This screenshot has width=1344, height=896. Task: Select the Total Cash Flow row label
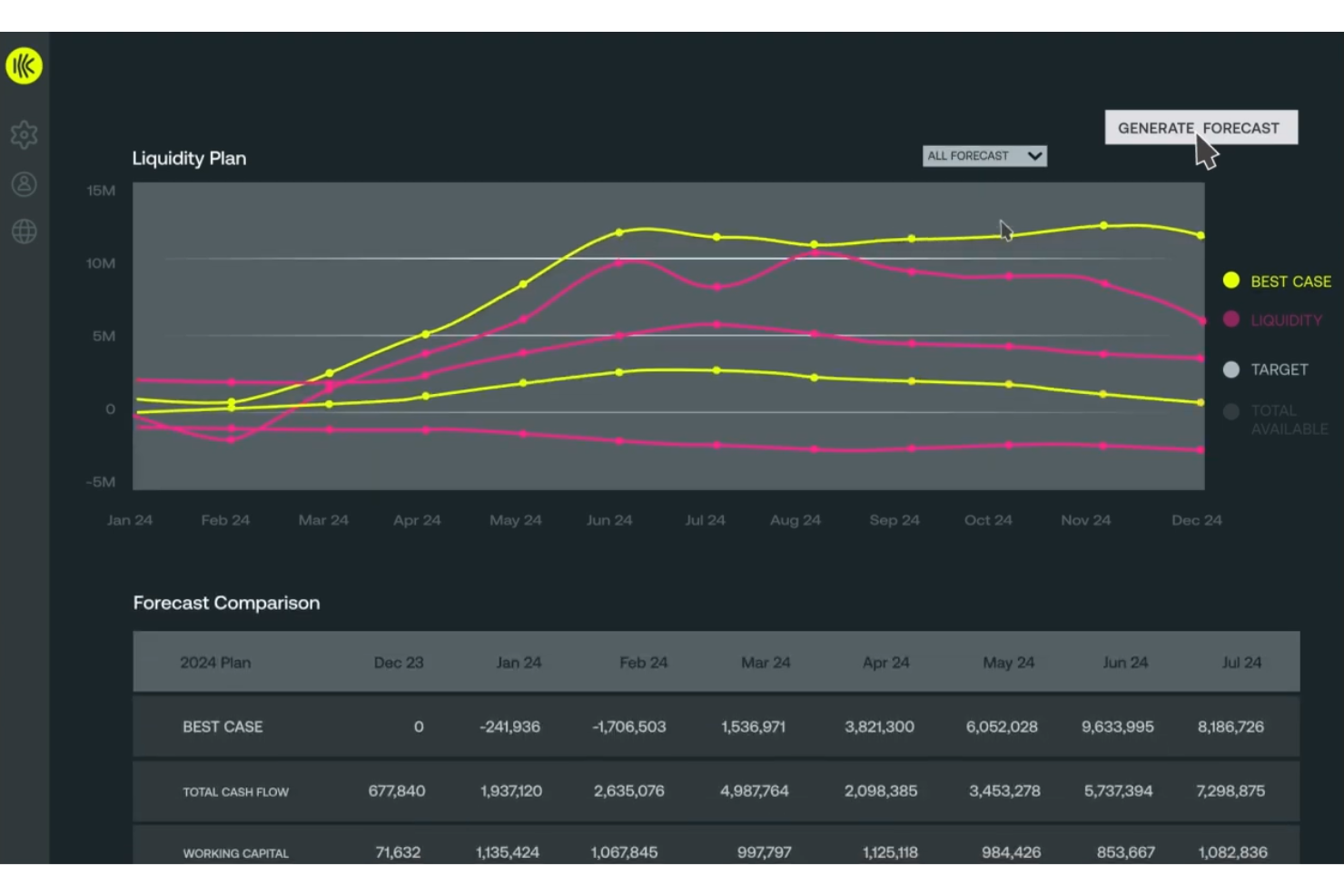(x=236, y=792)
